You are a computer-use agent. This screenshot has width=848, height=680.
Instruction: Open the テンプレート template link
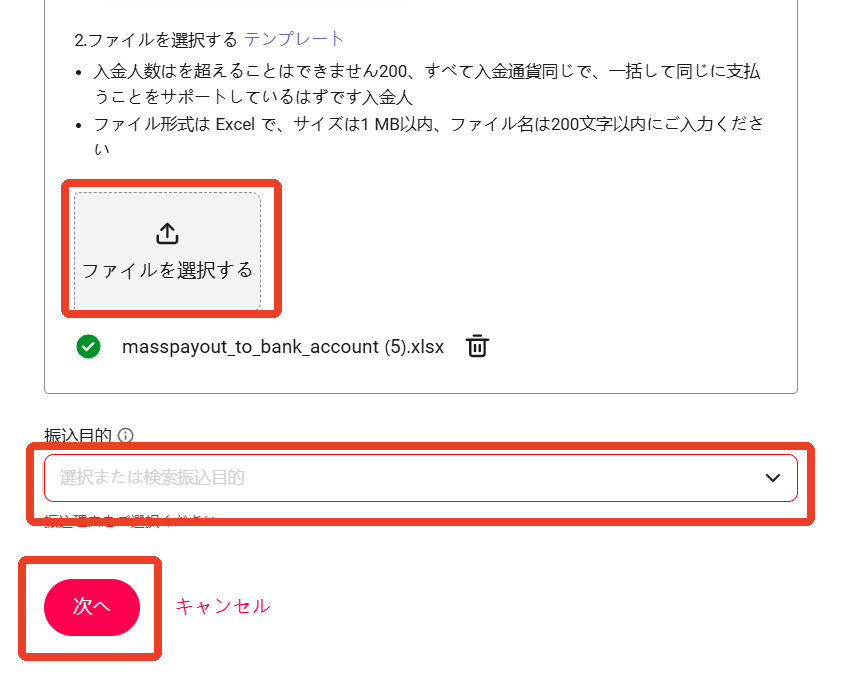(x=294, y=39)
